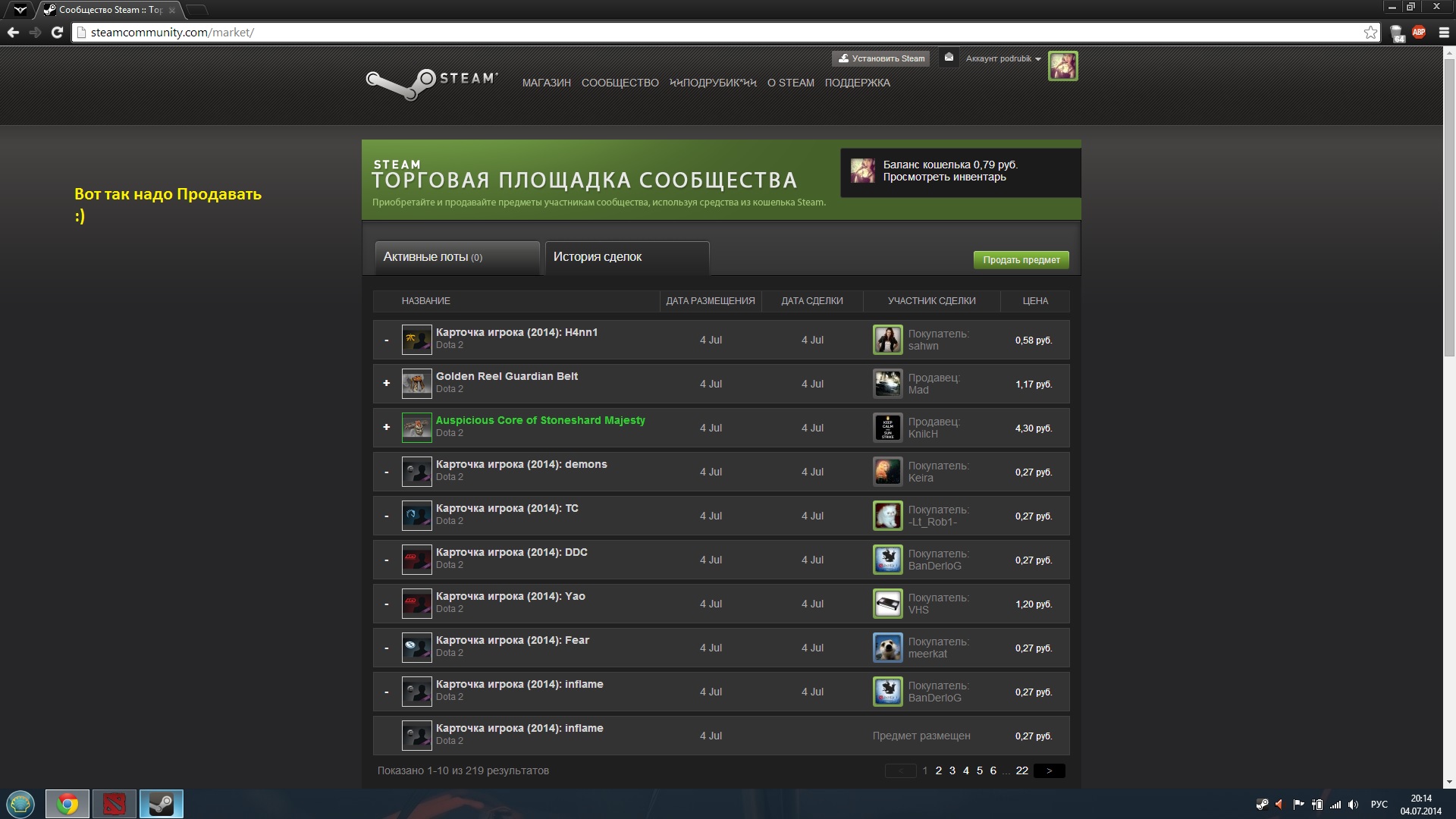Click wallet avatar next to balance
1456x819 pixels.
[x=862, y=171]
